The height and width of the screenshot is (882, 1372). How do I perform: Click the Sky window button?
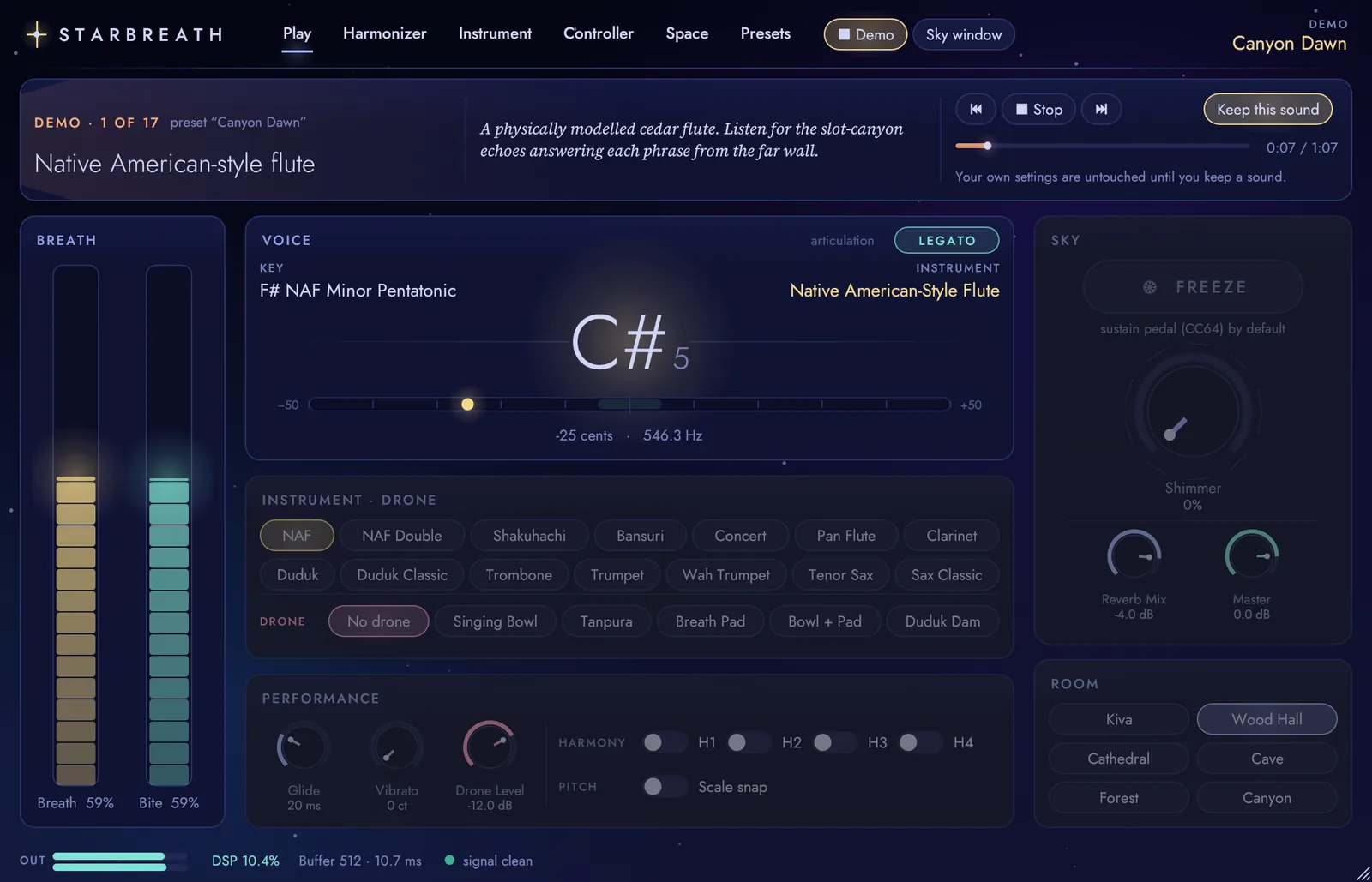point(964,34)
